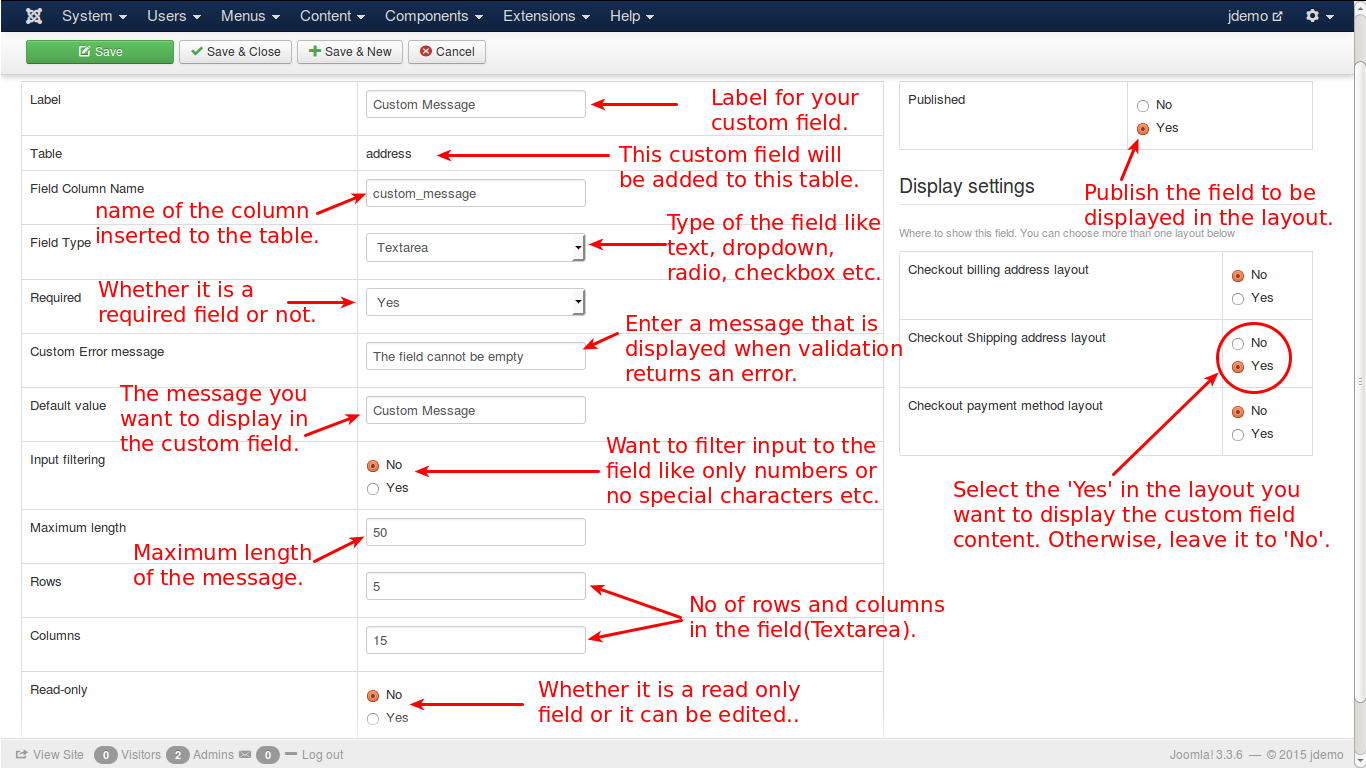Click the green Save button
This screenshot has width=1366, height=768.
(x=99, y=51)
